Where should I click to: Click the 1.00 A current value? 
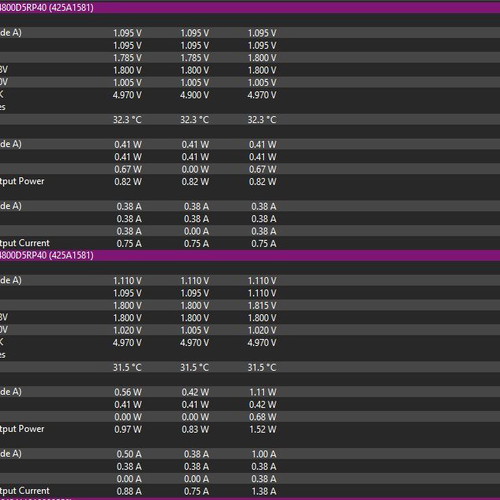(x=264, y=454)
